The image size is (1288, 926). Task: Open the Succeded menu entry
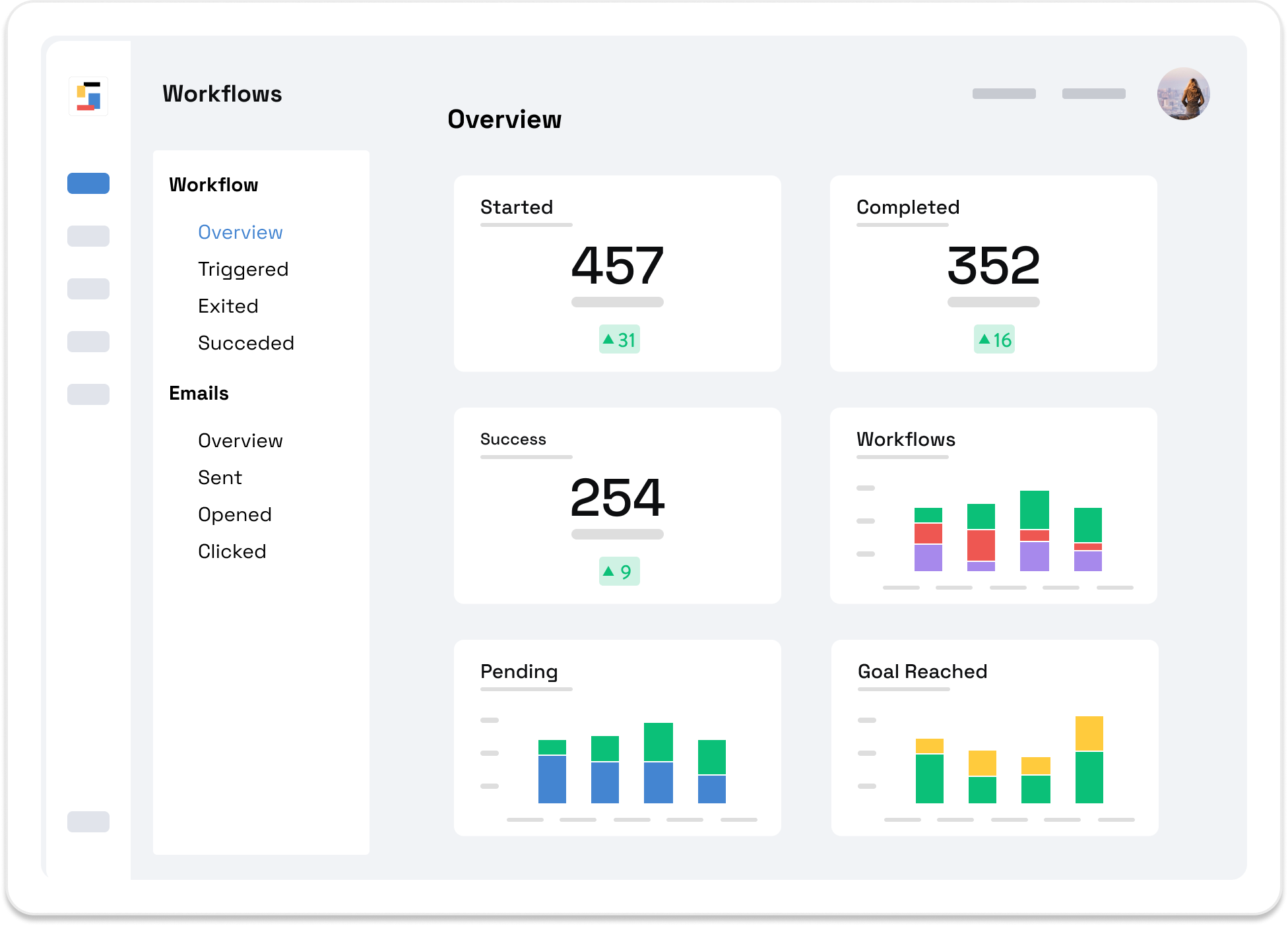click(245, 343)
